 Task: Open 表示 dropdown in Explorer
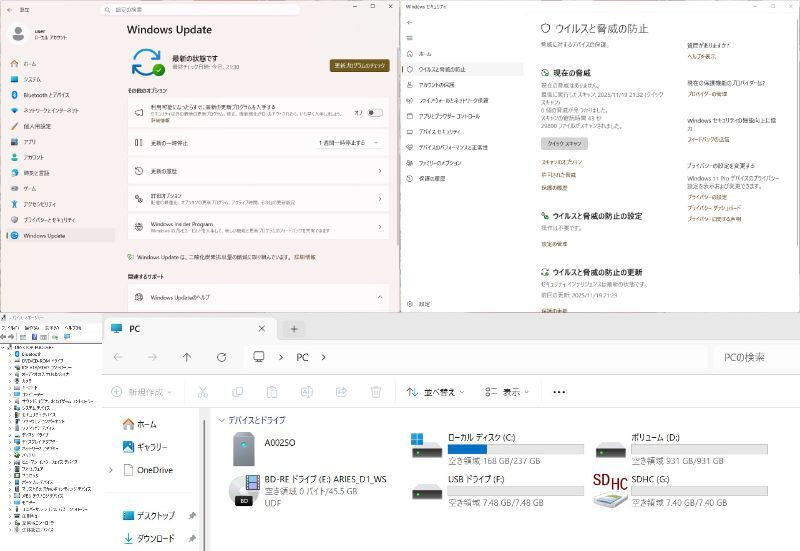[507, 392]
